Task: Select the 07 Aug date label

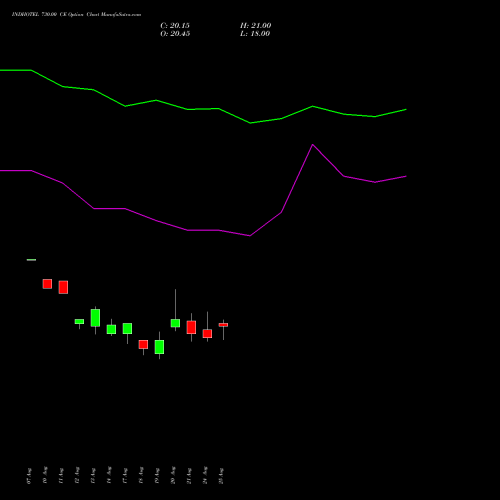Action: point(29,476)
